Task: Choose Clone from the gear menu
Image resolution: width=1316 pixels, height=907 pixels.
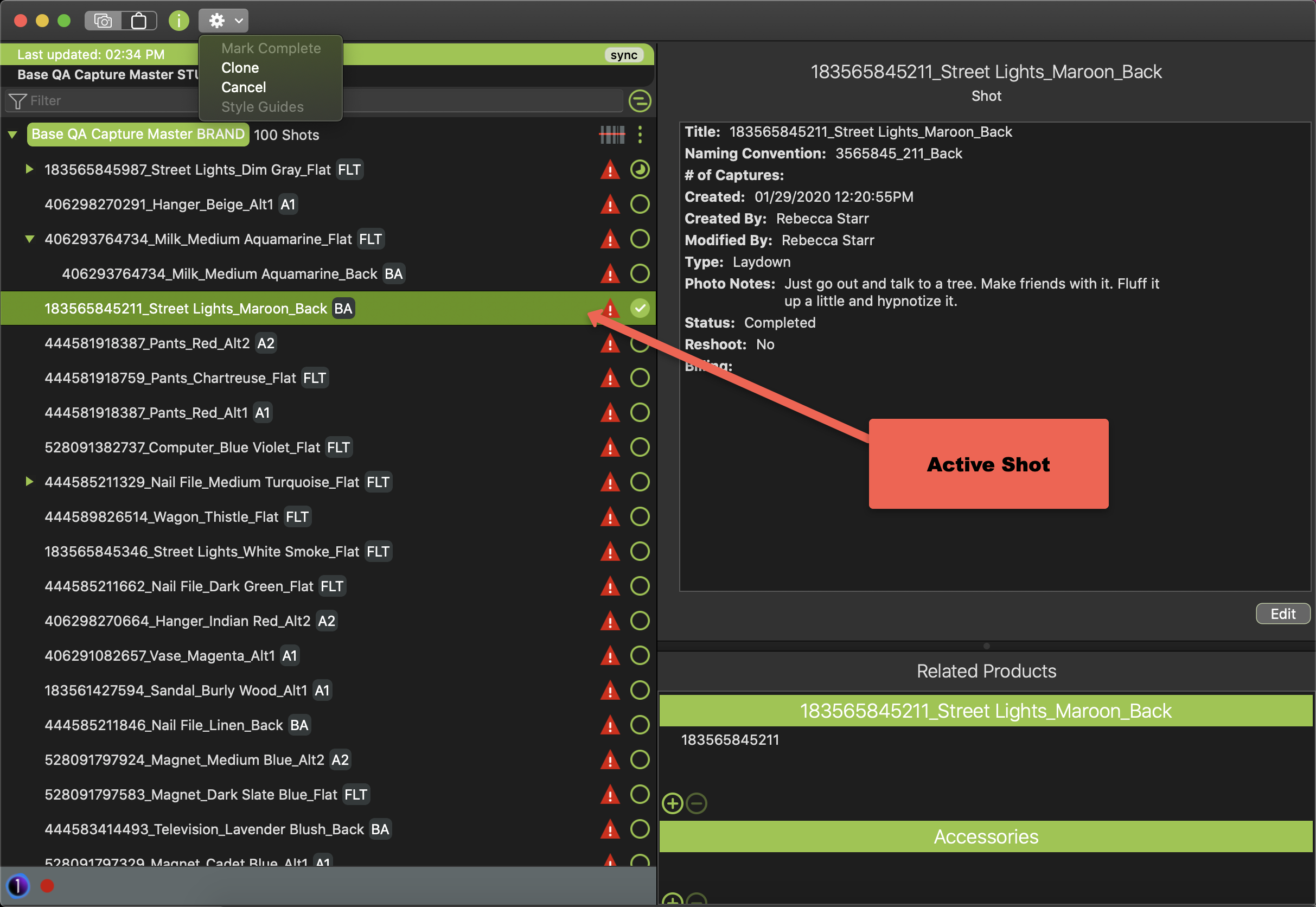Action: tap(240, 68)
